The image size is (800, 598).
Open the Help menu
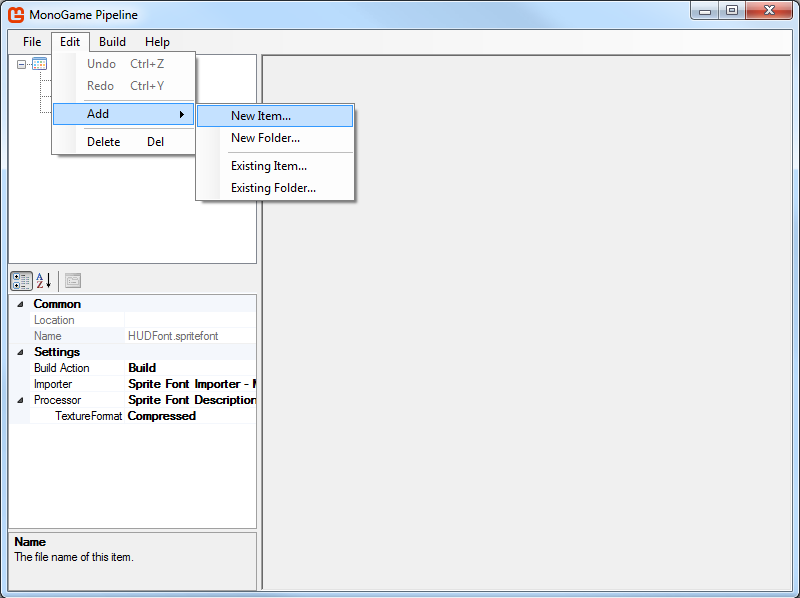coord(157,42)
